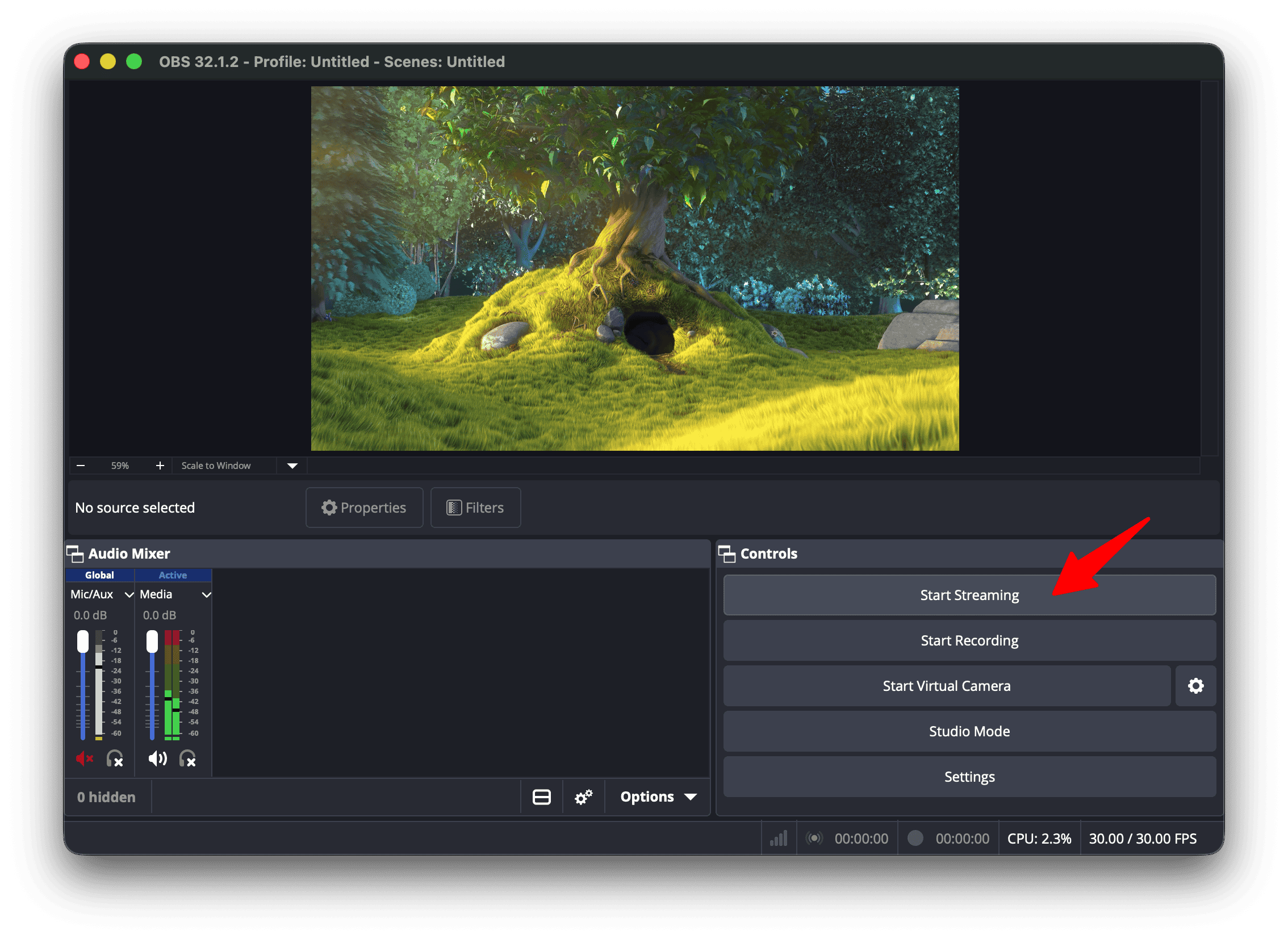Maximize the OBS window
Viewport: 1288px width, 939px height.
click(133, 61)
